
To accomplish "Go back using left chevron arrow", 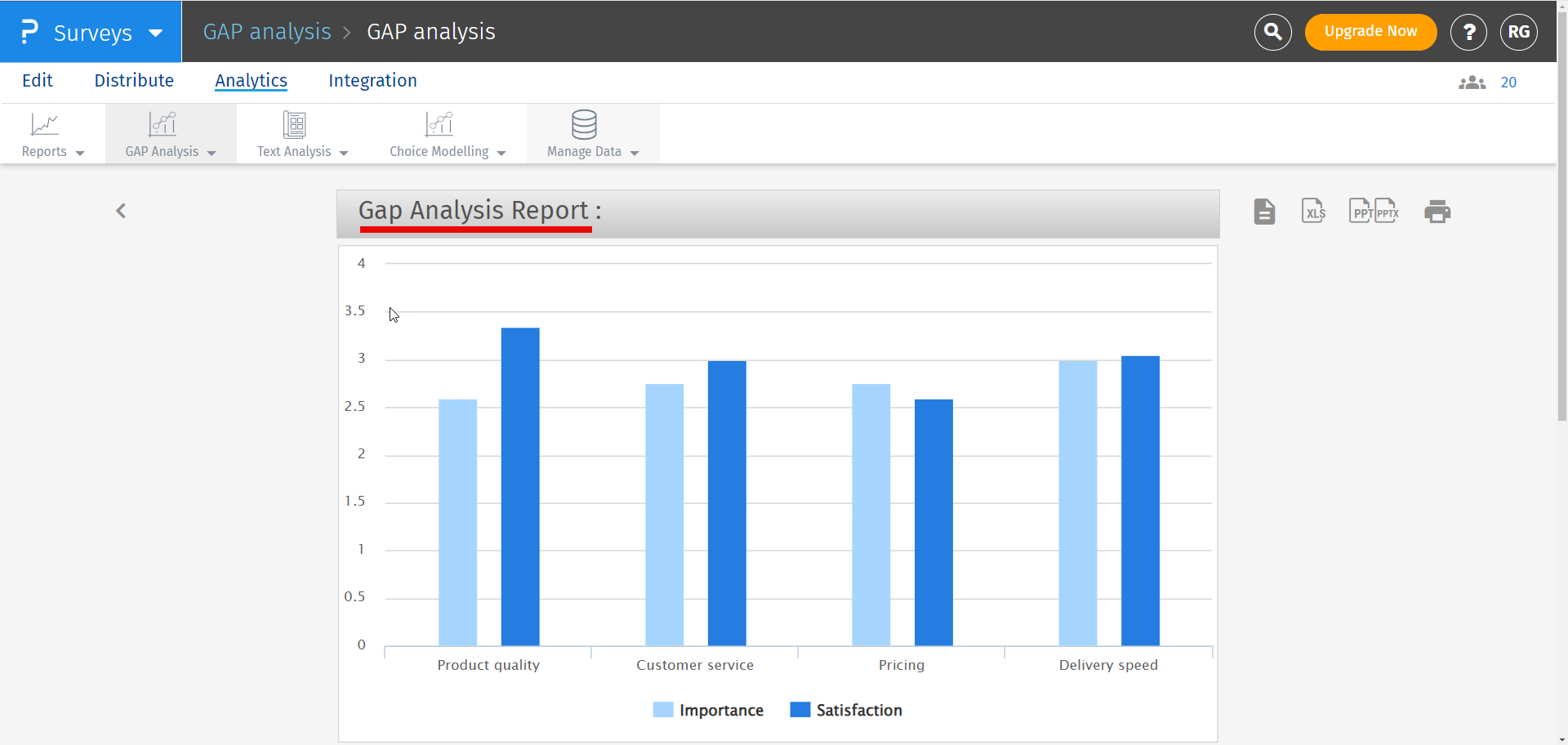I will coord(121,212).
